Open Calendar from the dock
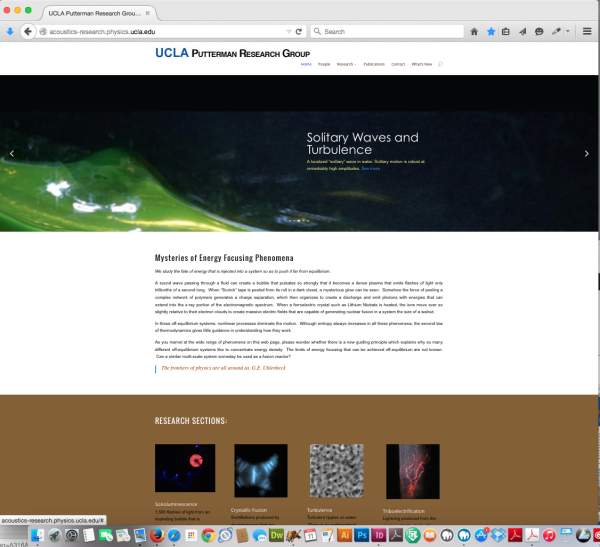The image size is (600, 547). tap(310, 535)
